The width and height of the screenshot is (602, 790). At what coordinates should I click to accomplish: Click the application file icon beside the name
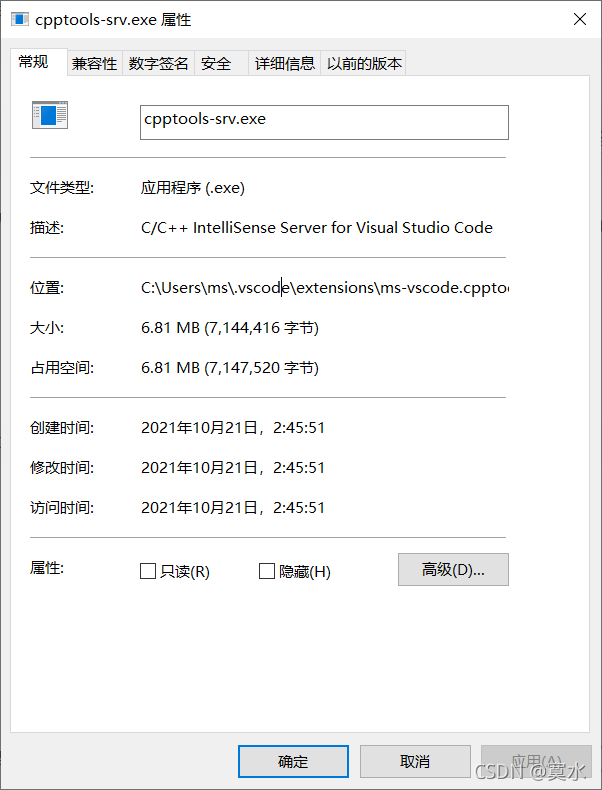50,115
